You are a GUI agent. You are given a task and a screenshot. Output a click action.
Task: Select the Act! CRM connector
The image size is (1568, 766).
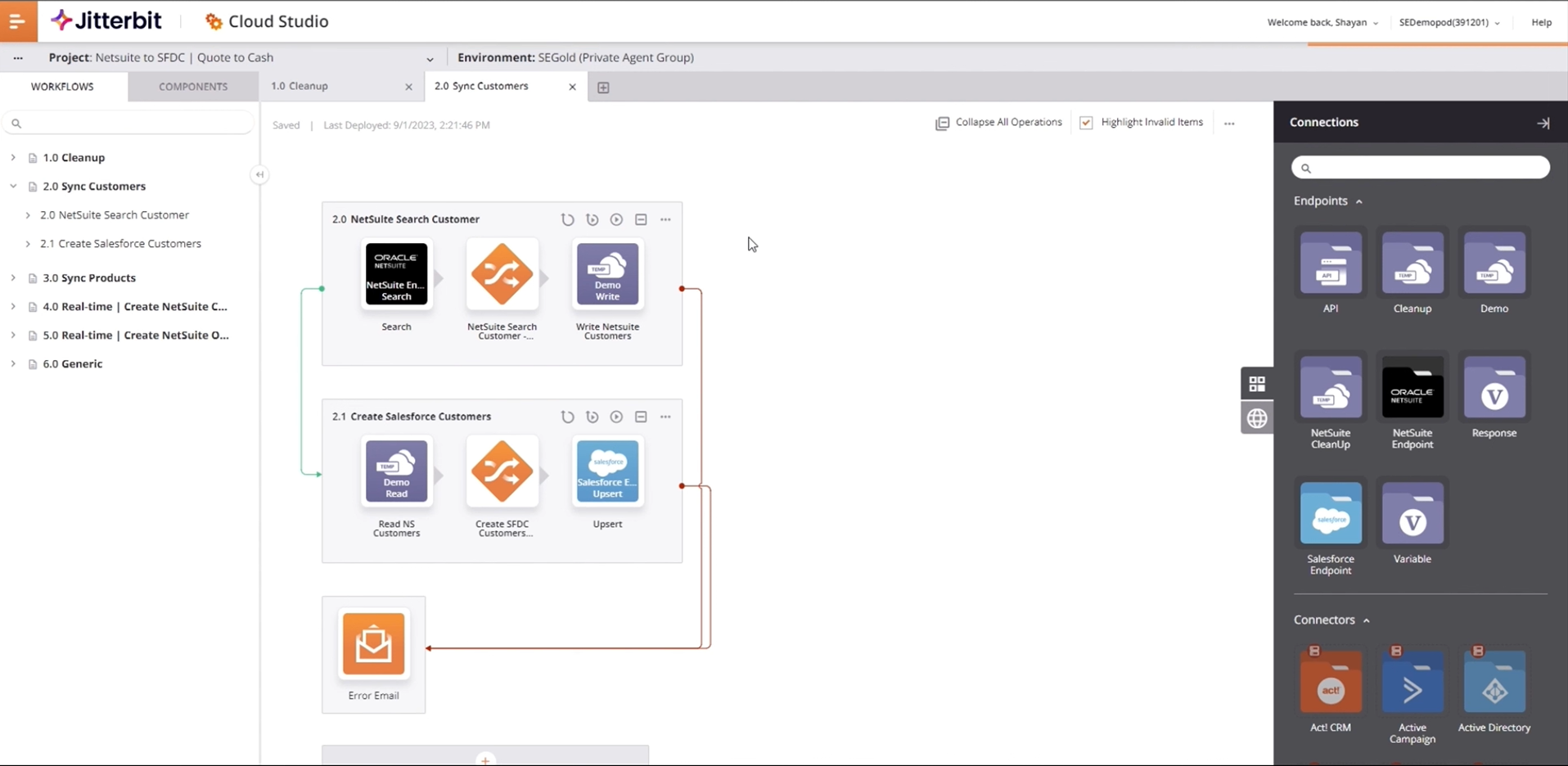1331,682
